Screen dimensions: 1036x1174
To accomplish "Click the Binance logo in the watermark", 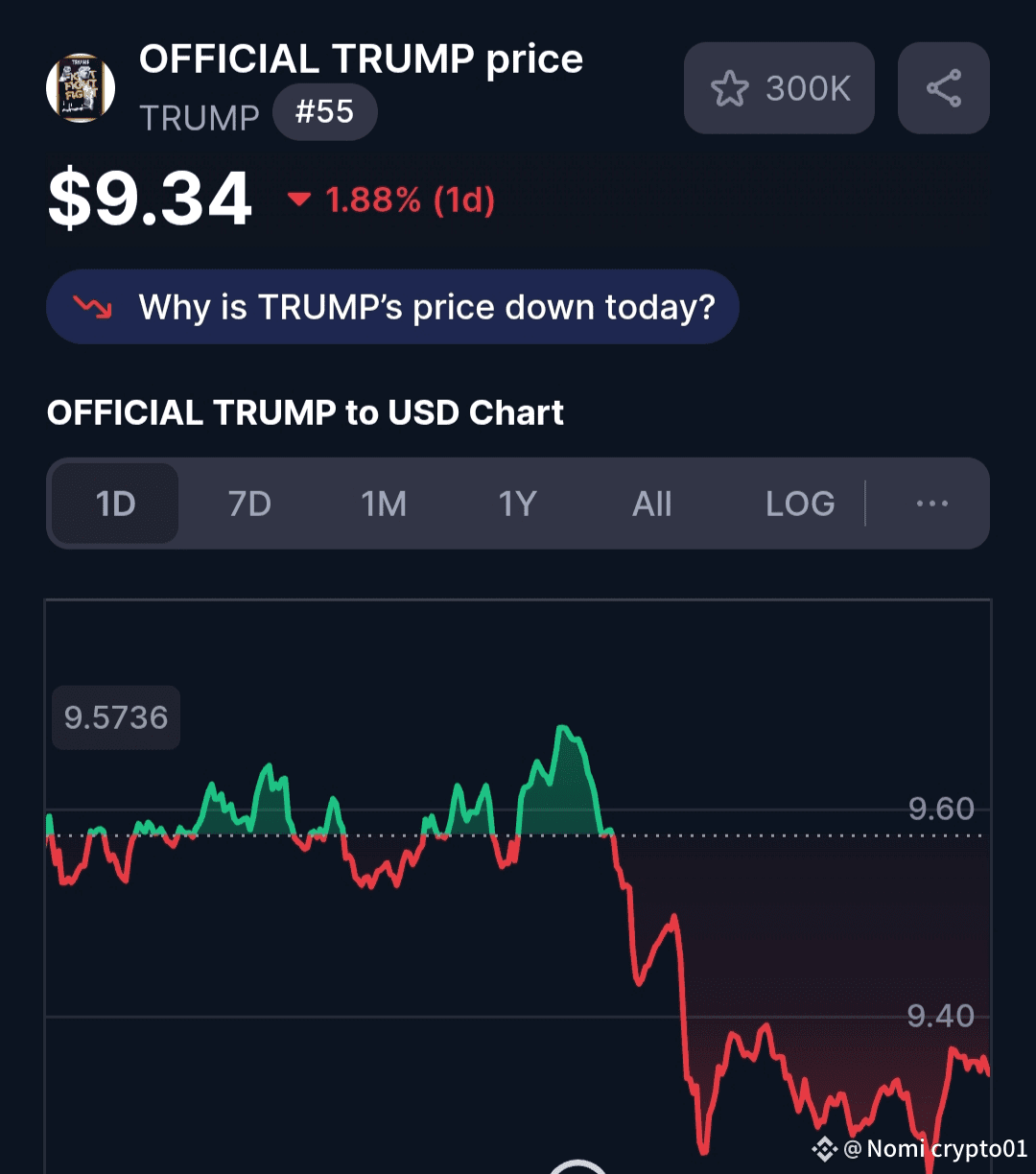I will tap(824, 1148).
